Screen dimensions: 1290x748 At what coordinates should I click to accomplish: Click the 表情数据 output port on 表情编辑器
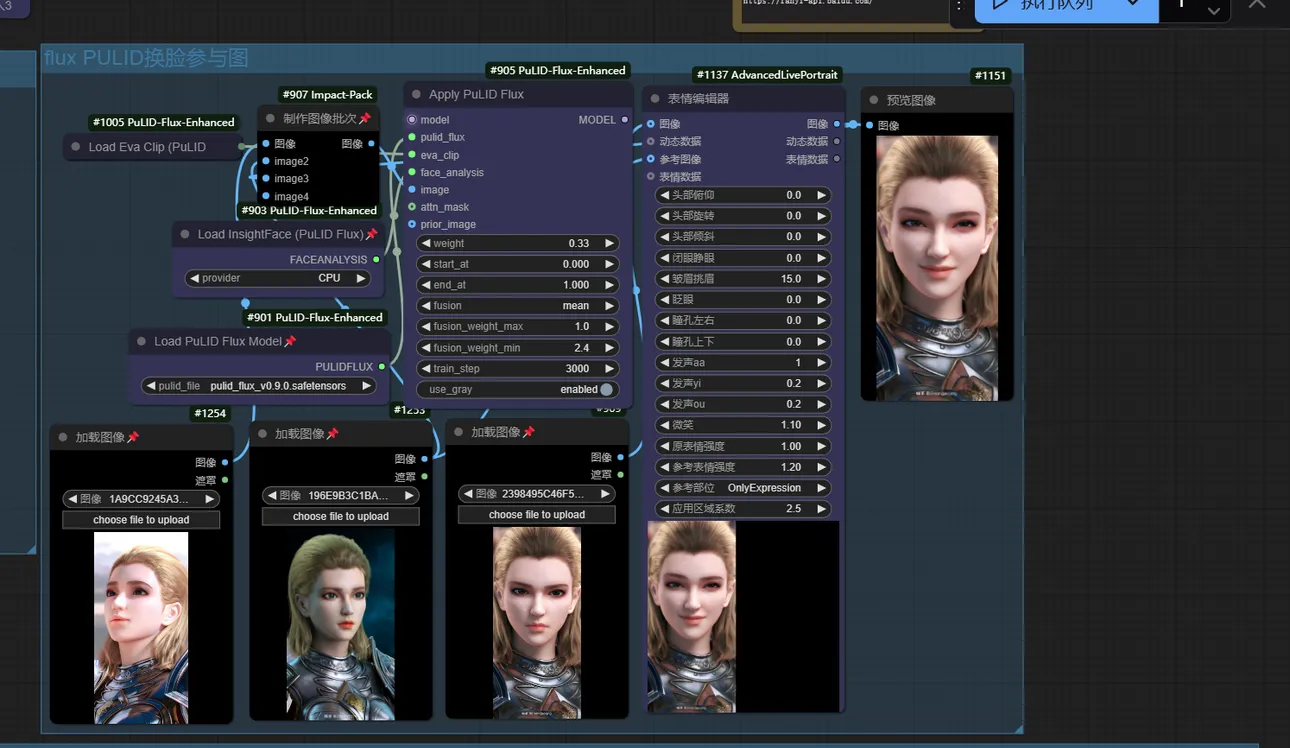click(836, 159)
